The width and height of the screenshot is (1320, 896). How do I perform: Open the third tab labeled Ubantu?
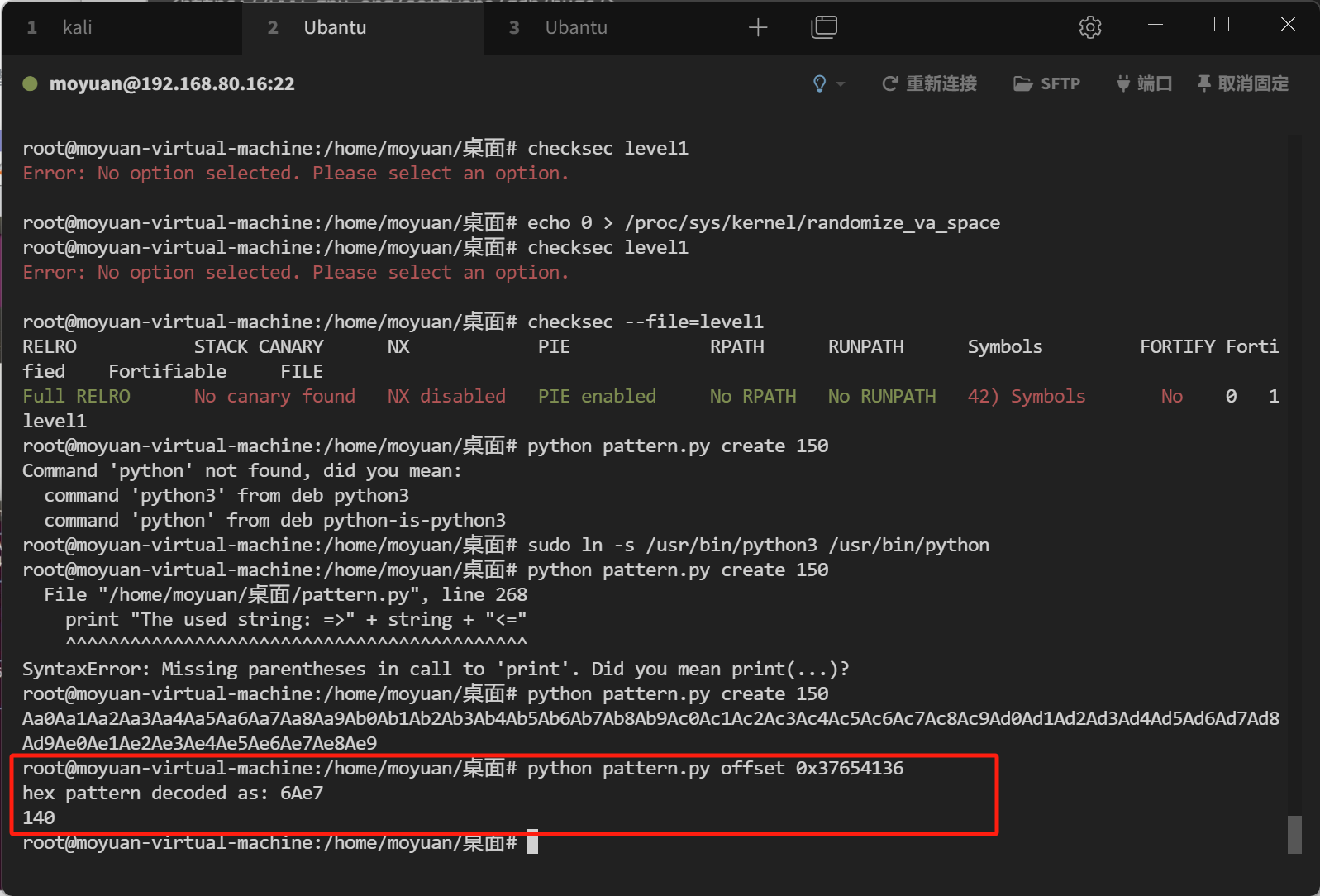[x=575, y=28]
